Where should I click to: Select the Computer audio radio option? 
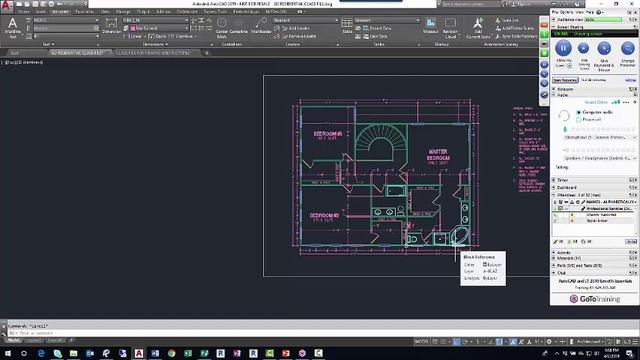pos(578,112)
